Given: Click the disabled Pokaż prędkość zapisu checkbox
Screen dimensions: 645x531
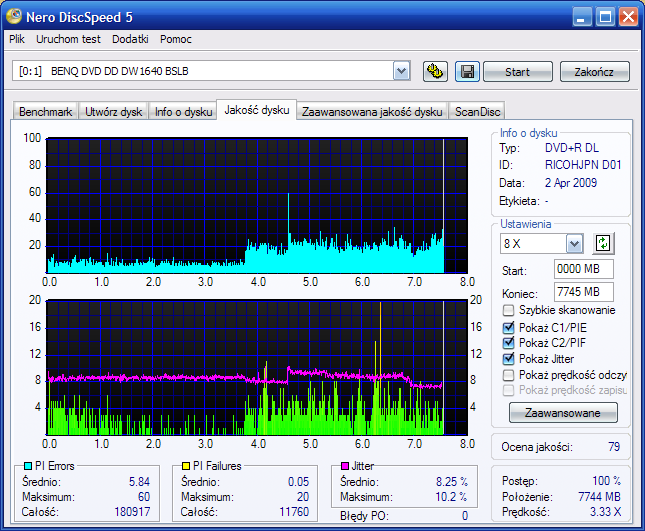Looking at the screenshot, I should pos(509,390).
